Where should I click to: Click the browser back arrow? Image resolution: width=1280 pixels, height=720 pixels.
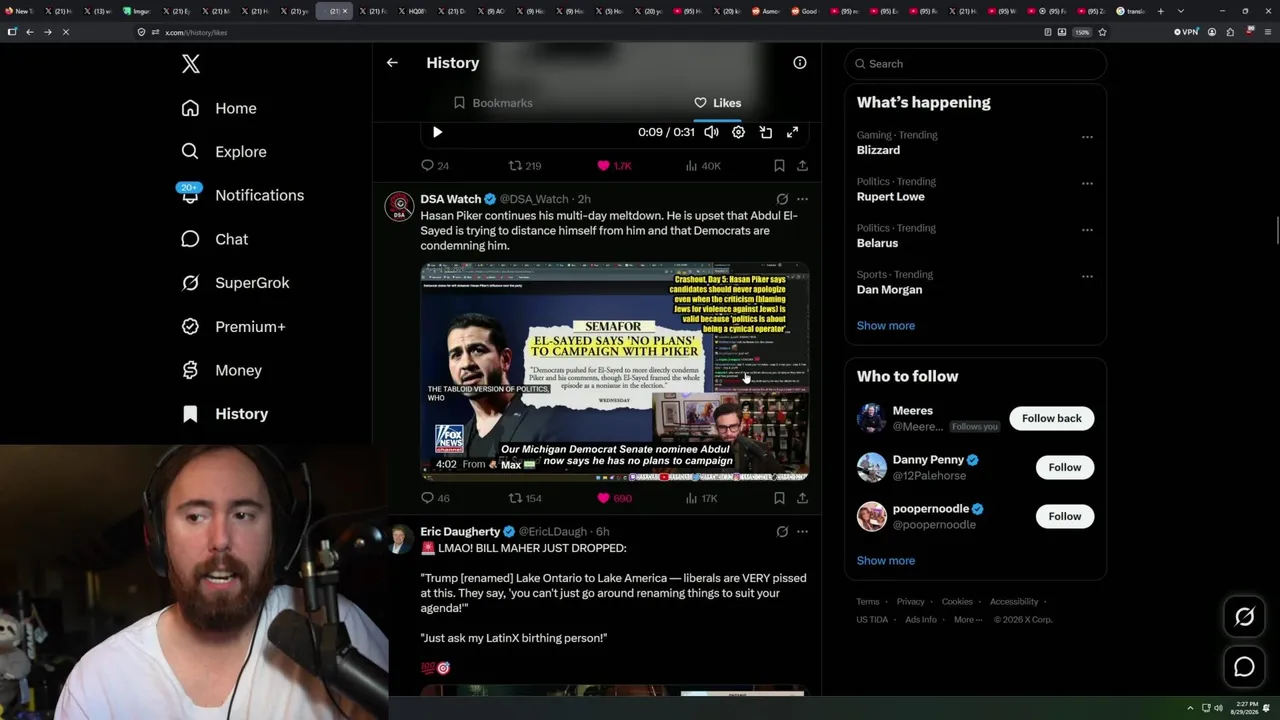click(x=29, y=32)
